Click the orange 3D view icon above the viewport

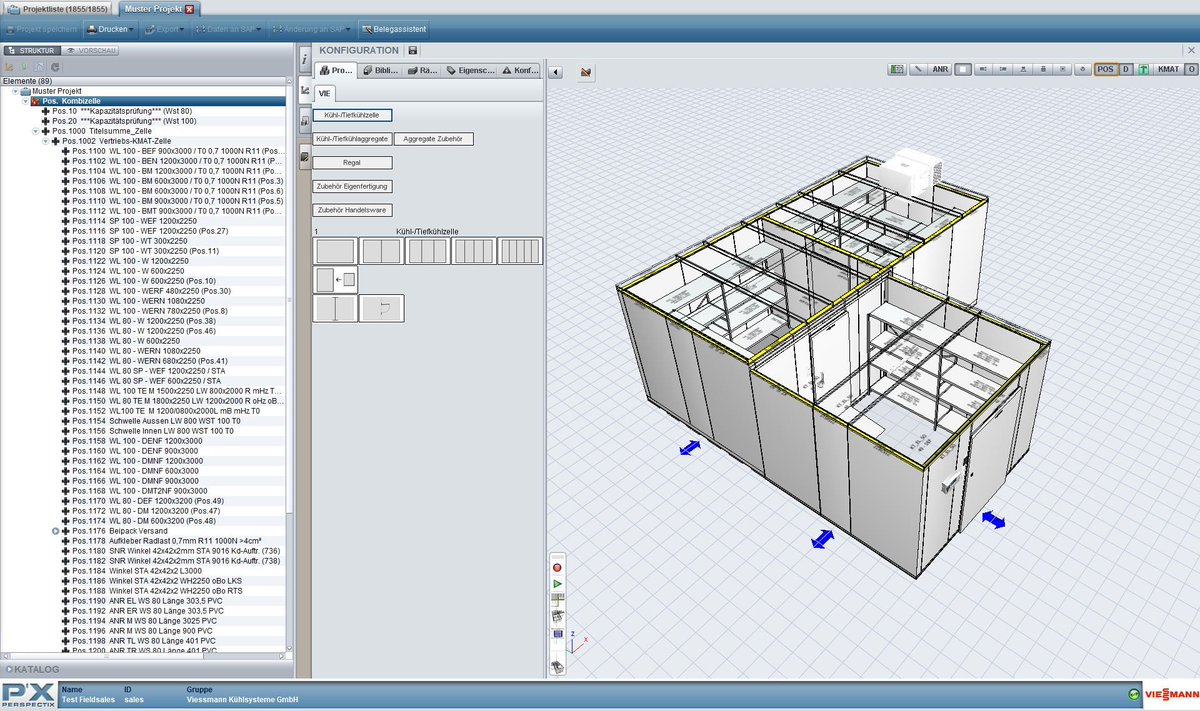586,72
